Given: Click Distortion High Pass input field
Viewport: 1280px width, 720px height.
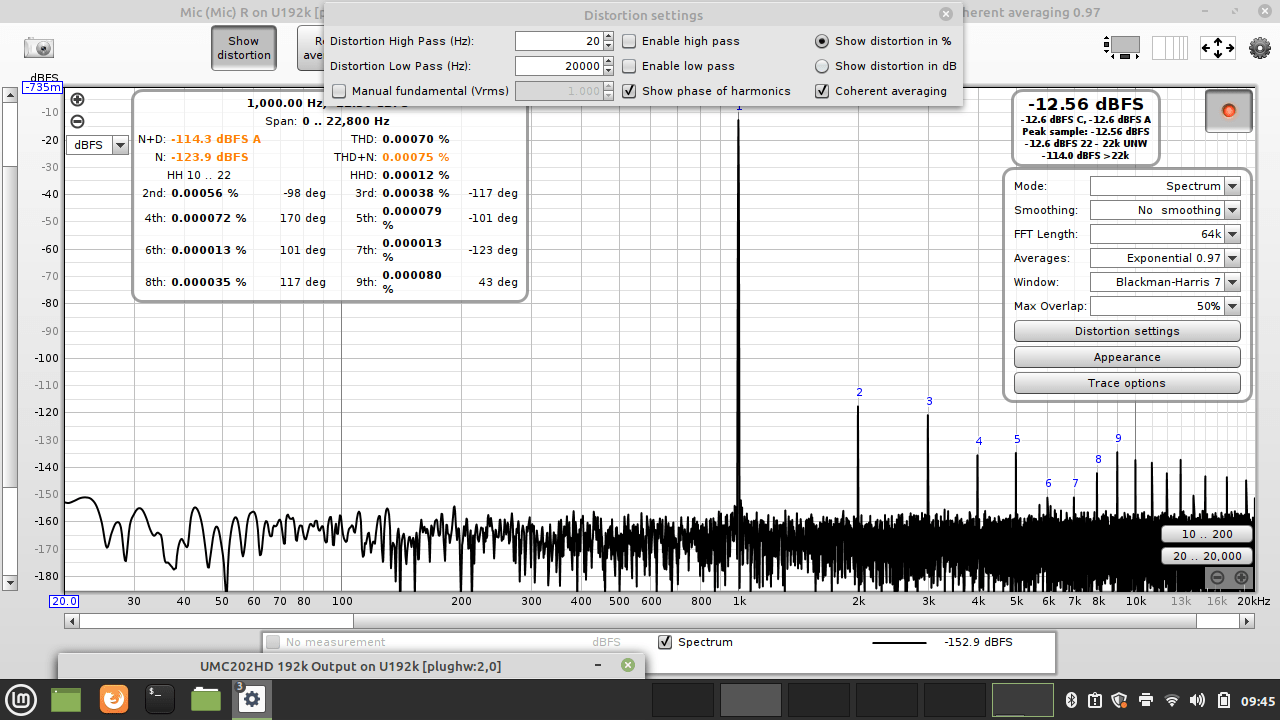Looking at the screenshot, I should [558, 41].
